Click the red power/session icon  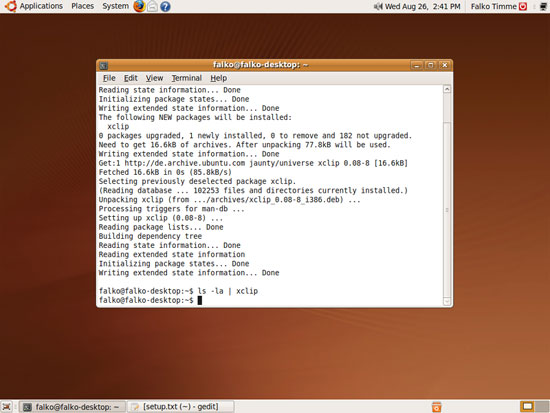523,6
